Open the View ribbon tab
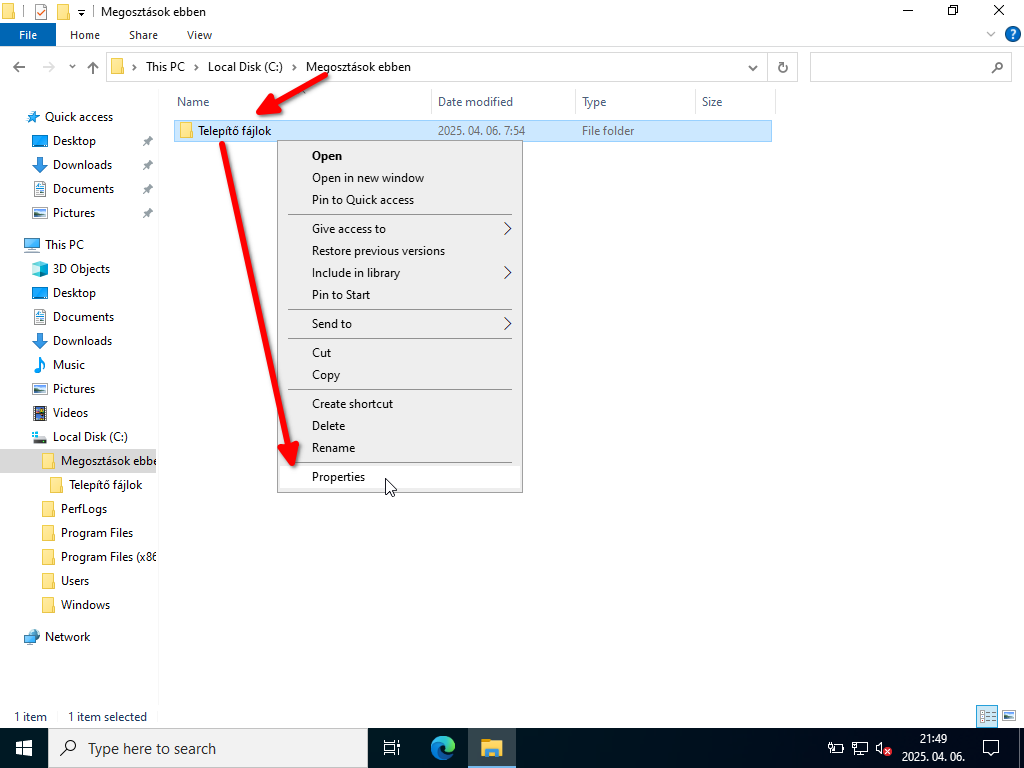 click(199, 35)
